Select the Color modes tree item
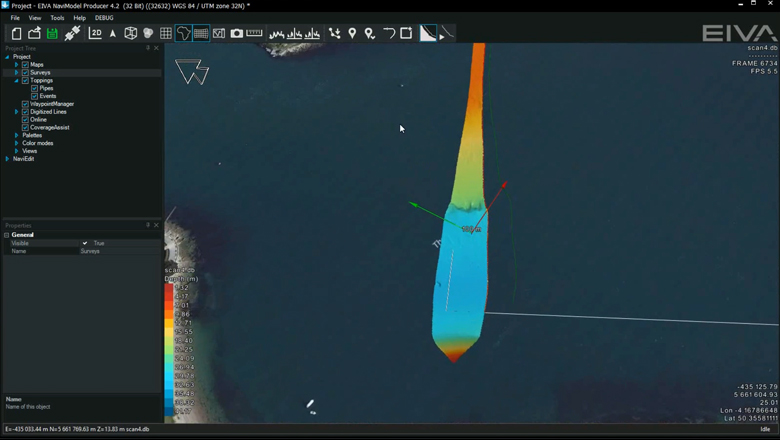 (x=37, y=143)
